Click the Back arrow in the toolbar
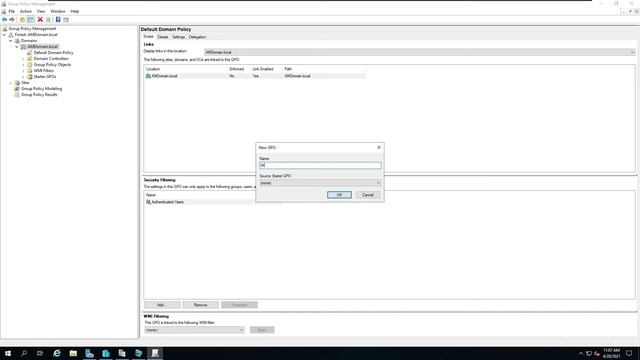The width and height of the screenshot is (640, 360). click(x=4, y=20)
